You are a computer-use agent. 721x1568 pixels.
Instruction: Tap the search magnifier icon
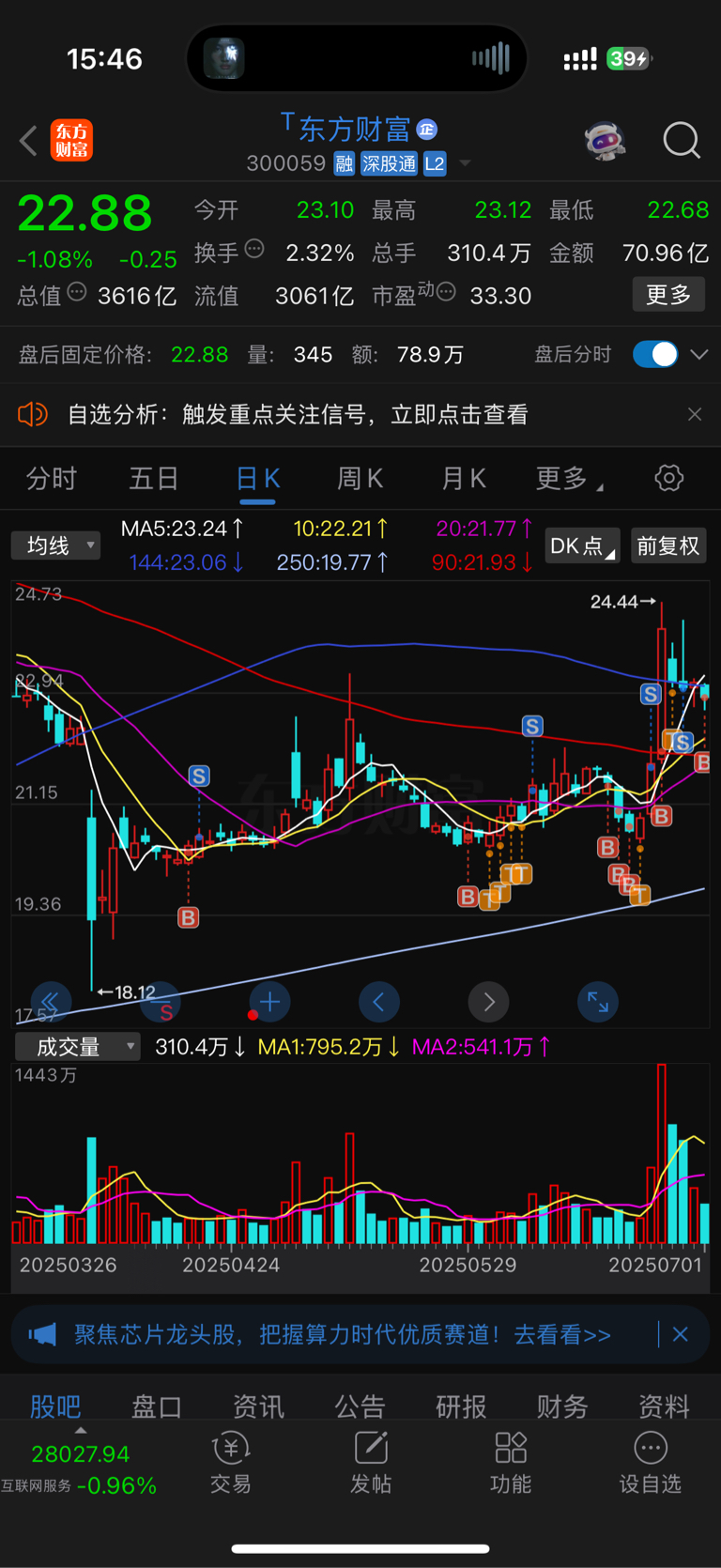(682, 141)
